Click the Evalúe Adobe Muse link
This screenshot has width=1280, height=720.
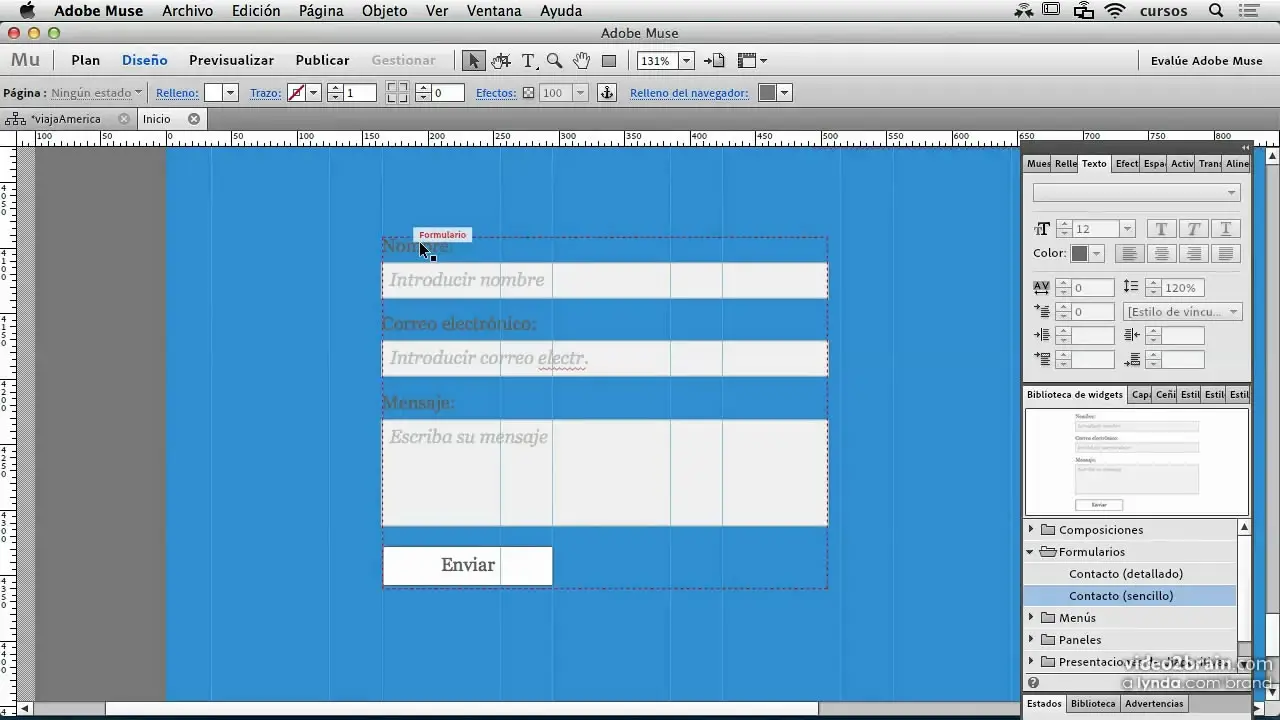1207,60
